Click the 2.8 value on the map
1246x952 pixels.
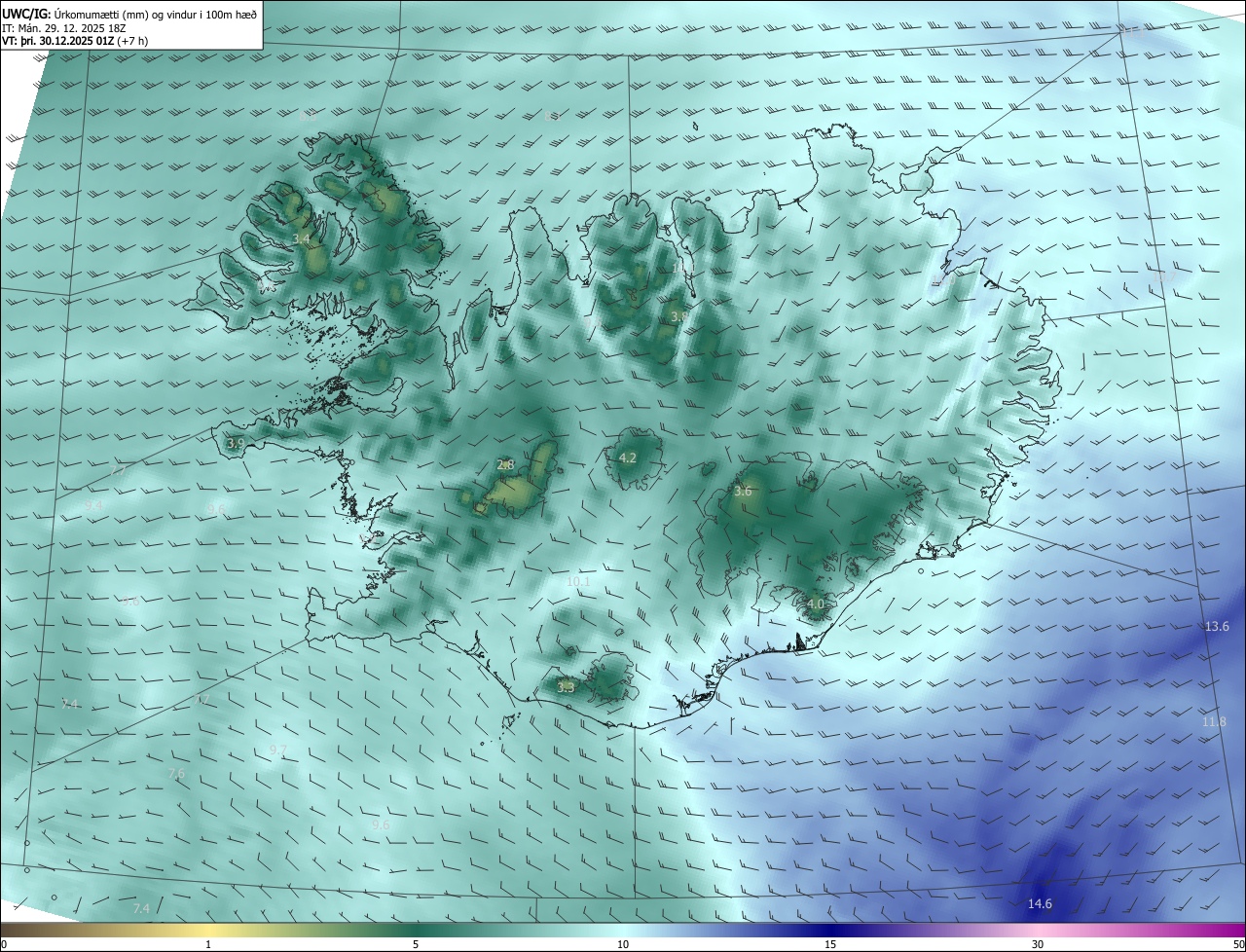click(505, 465)
